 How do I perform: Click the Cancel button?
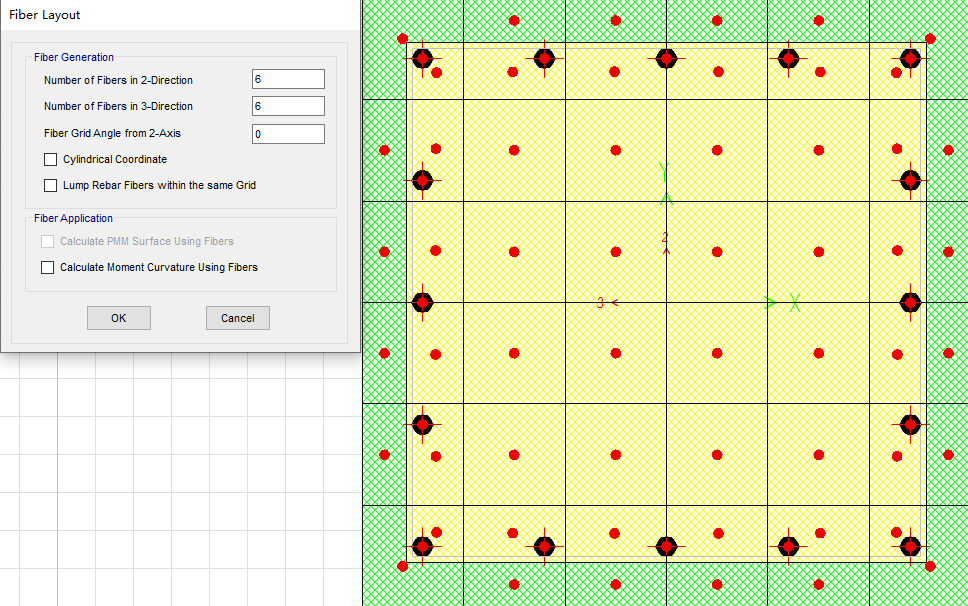click(238, 318)
